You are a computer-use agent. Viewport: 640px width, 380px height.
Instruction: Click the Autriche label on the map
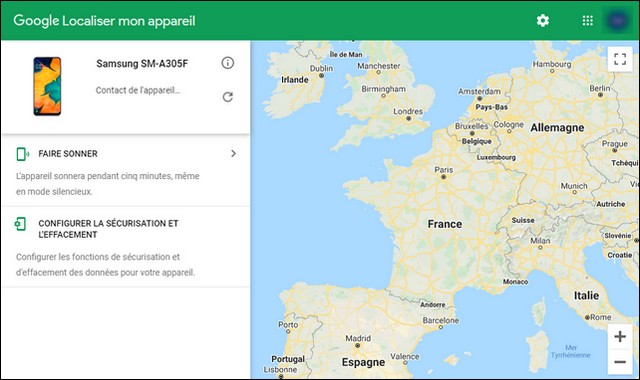coord(611,204)
